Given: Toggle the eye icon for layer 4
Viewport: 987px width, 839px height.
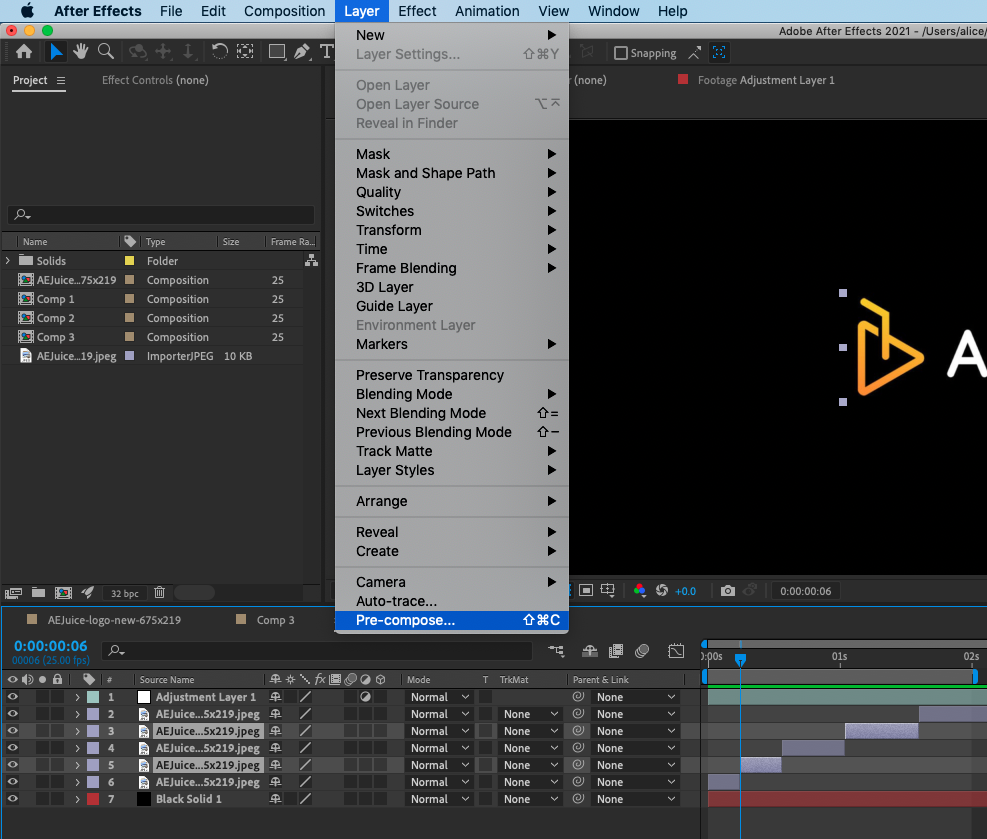Looking at the screenshot, I should [x=13, y=748].
